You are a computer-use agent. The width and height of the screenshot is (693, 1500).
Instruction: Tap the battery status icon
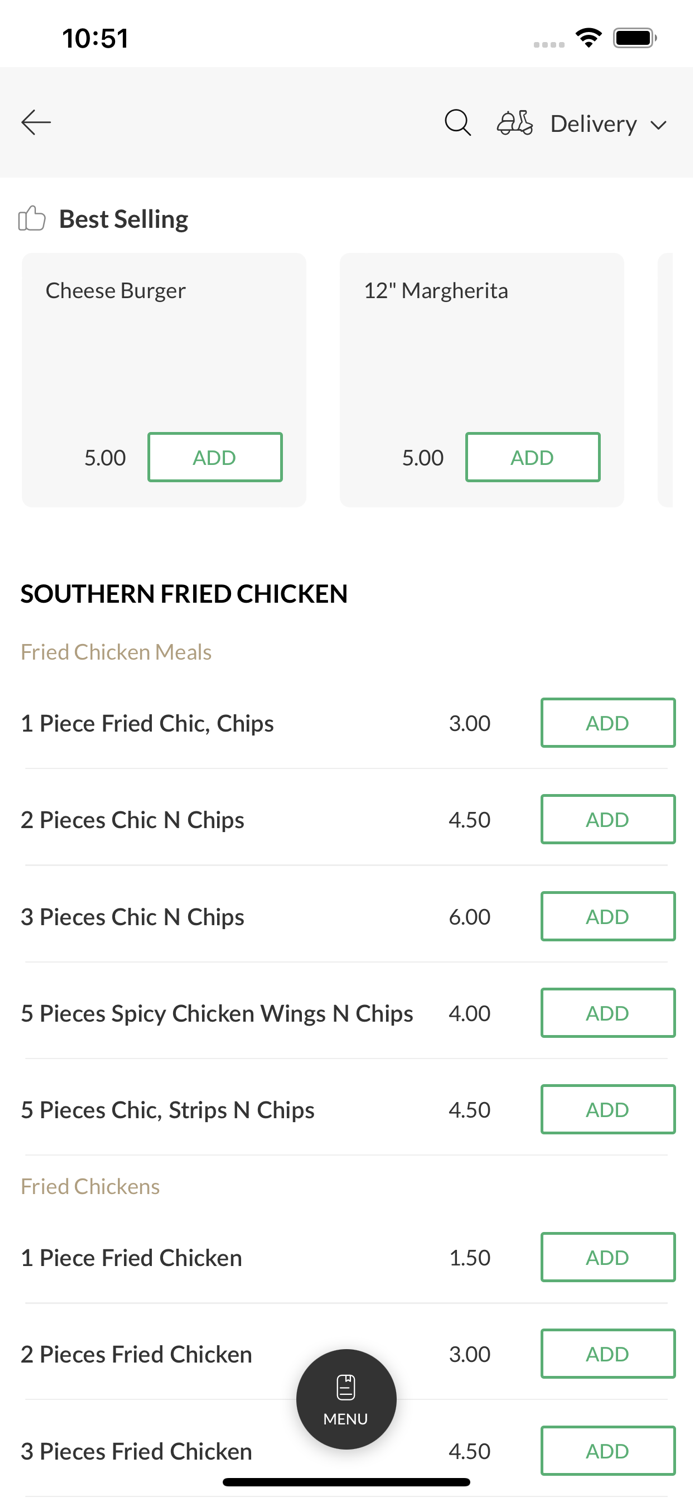(634, 38)
